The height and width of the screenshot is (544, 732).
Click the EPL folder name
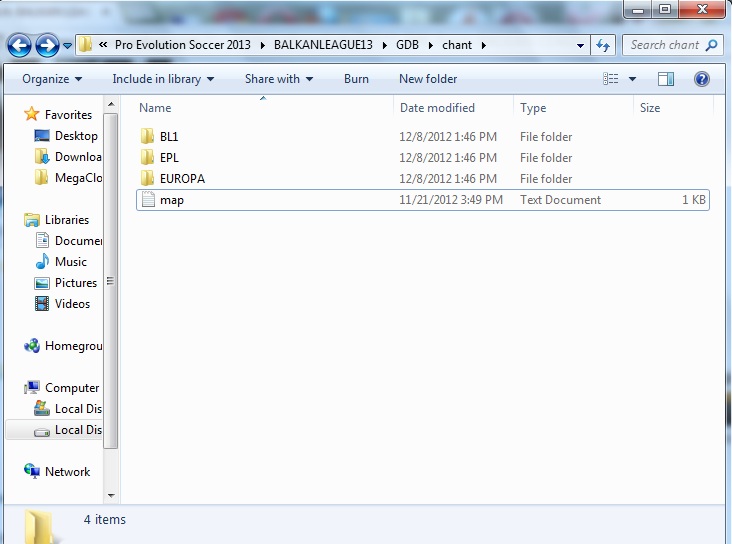point(169,158)
